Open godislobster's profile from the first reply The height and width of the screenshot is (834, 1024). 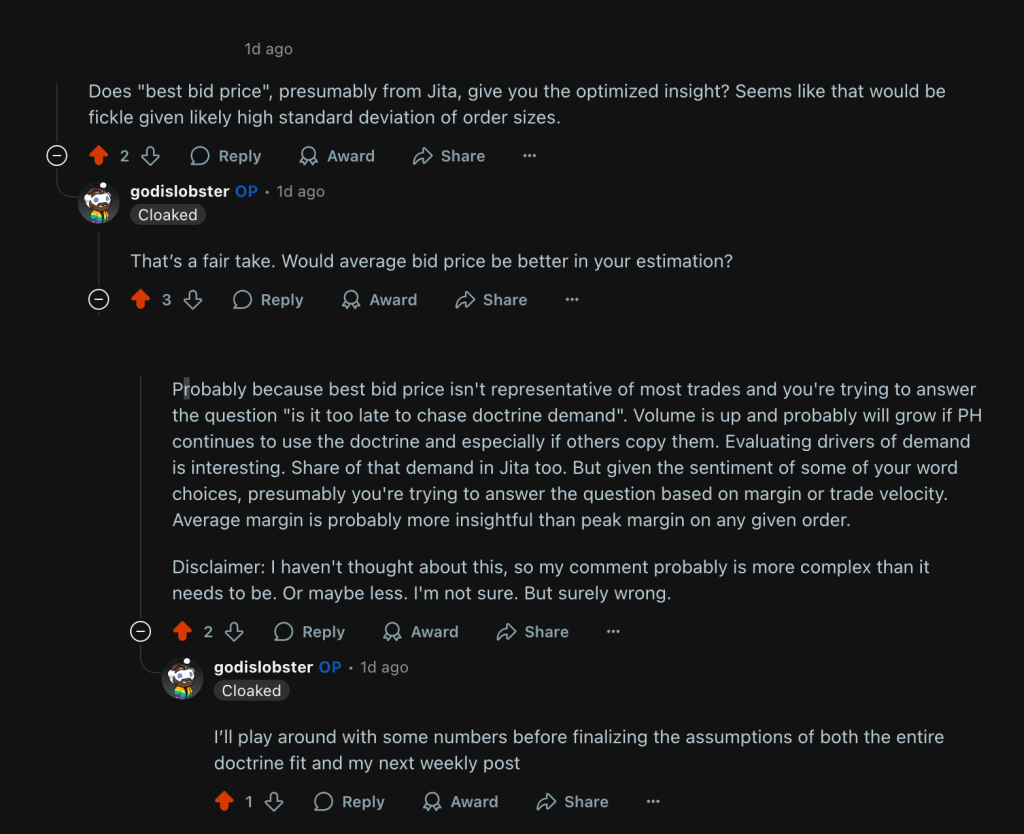tap(180, 191)
